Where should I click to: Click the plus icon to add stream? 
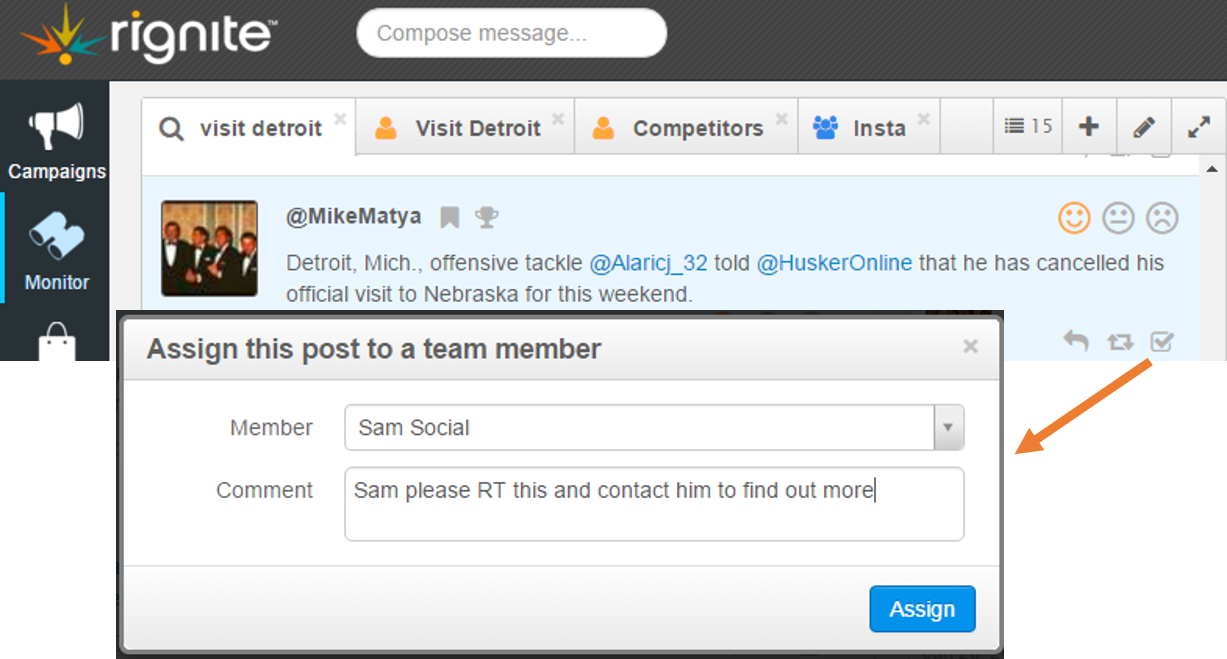pos(1089,126)
